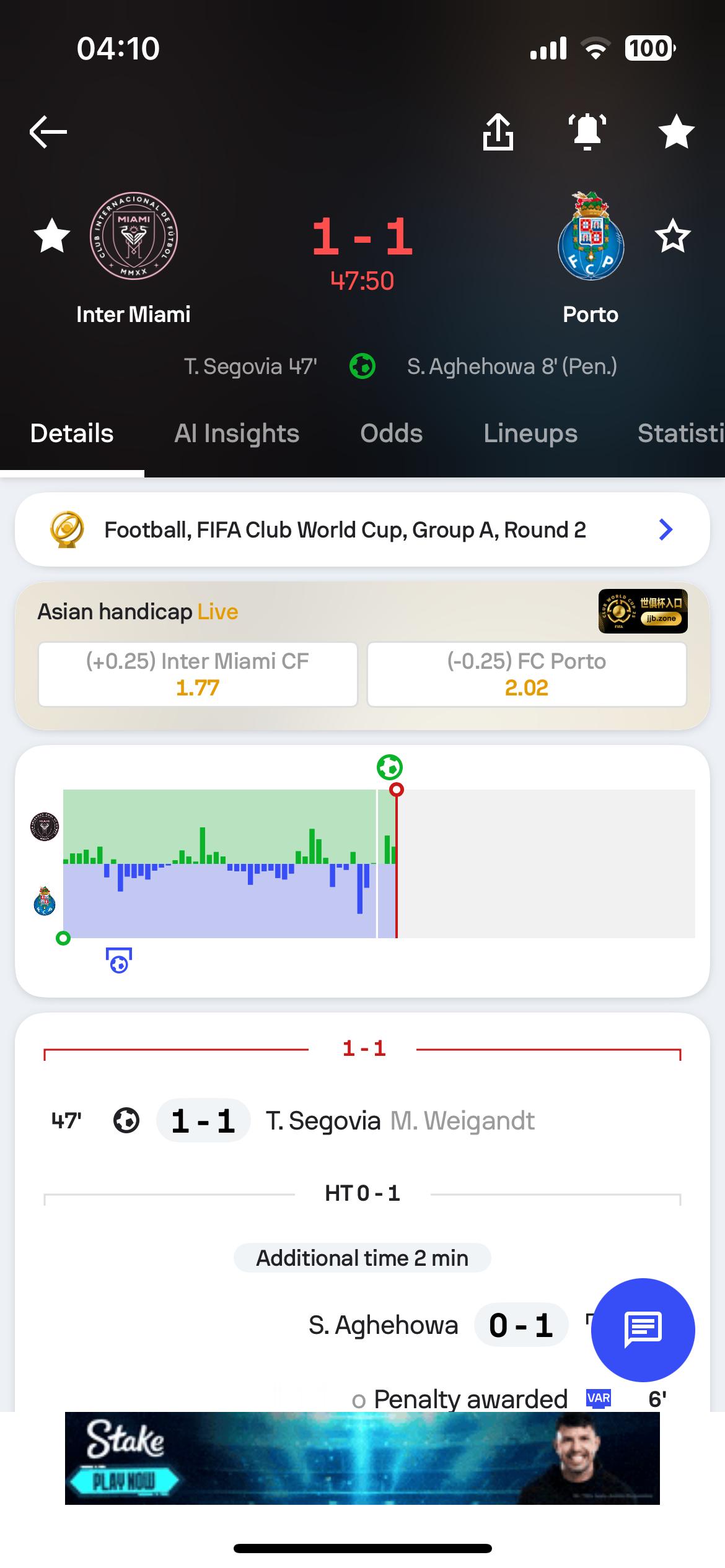Select Inter Miami CF +0.25 handicap odds

point(198,674)
